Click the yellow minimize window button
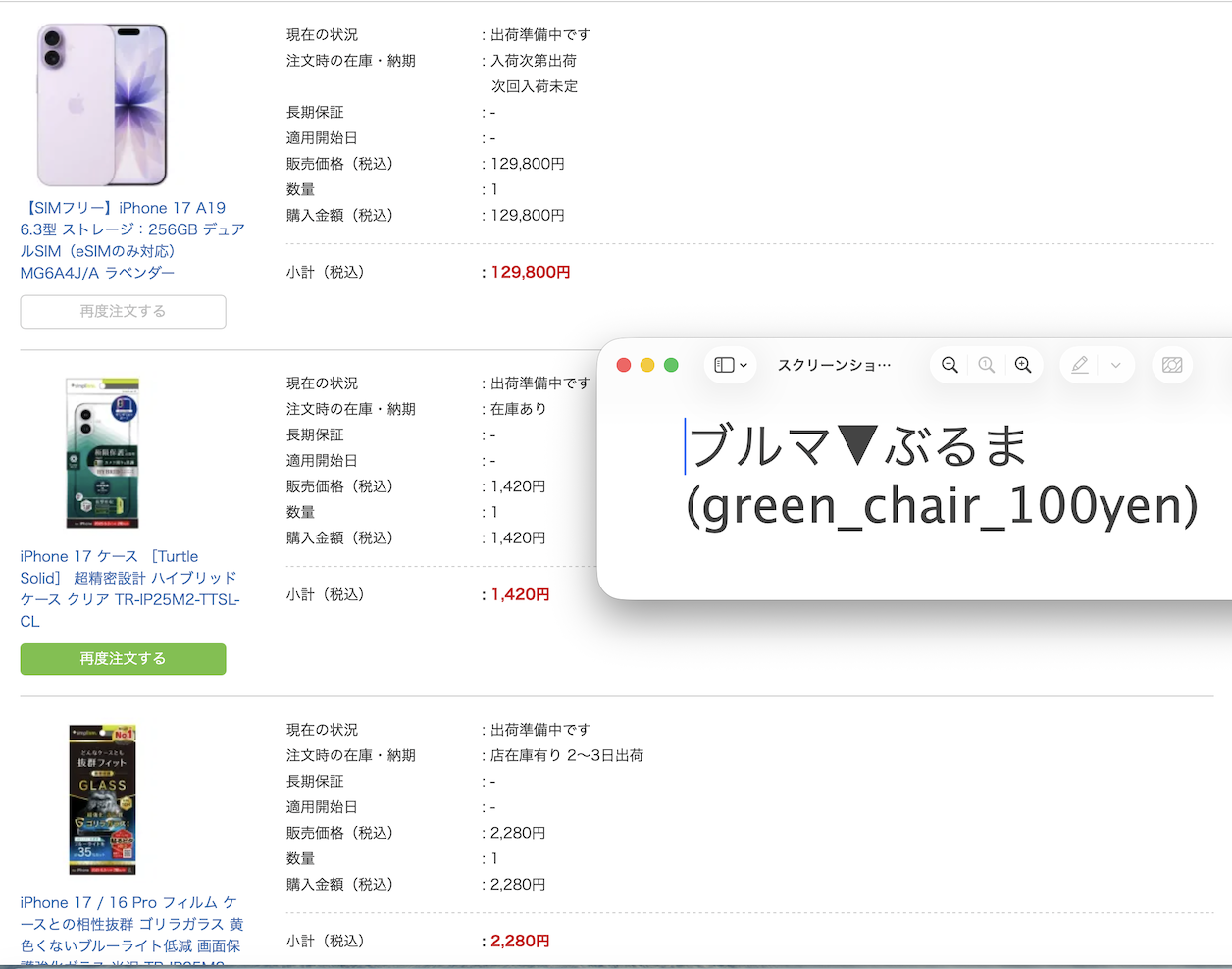Viewport: 1232px width, 969px height. [647, 365]
